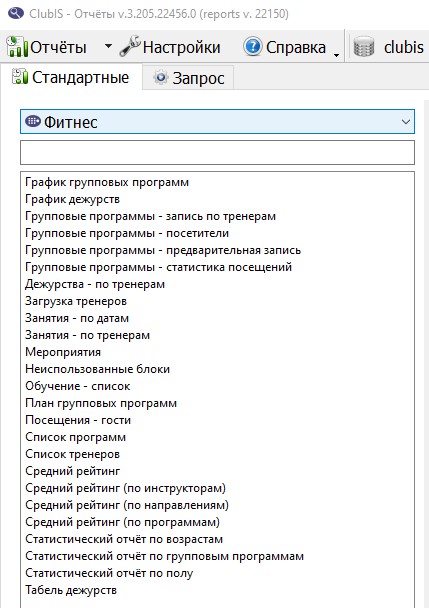Select report Загрузка тренеров

tap(76, 301)
